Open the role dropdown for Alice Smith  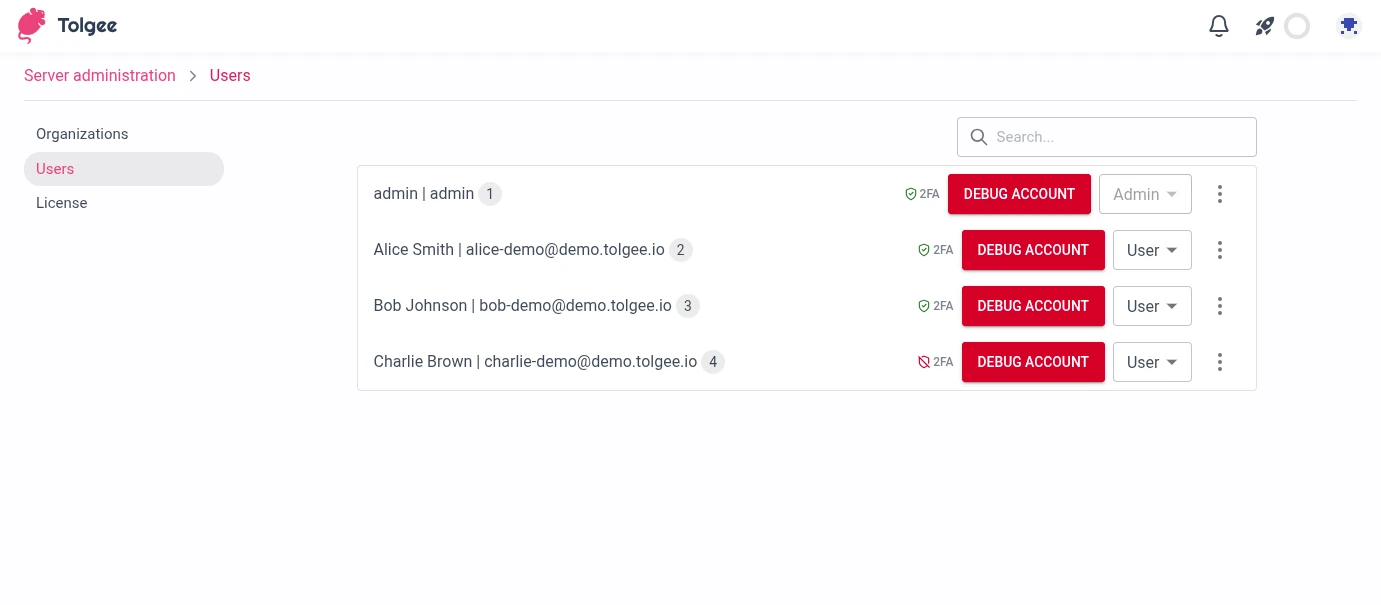[1152, 250]
